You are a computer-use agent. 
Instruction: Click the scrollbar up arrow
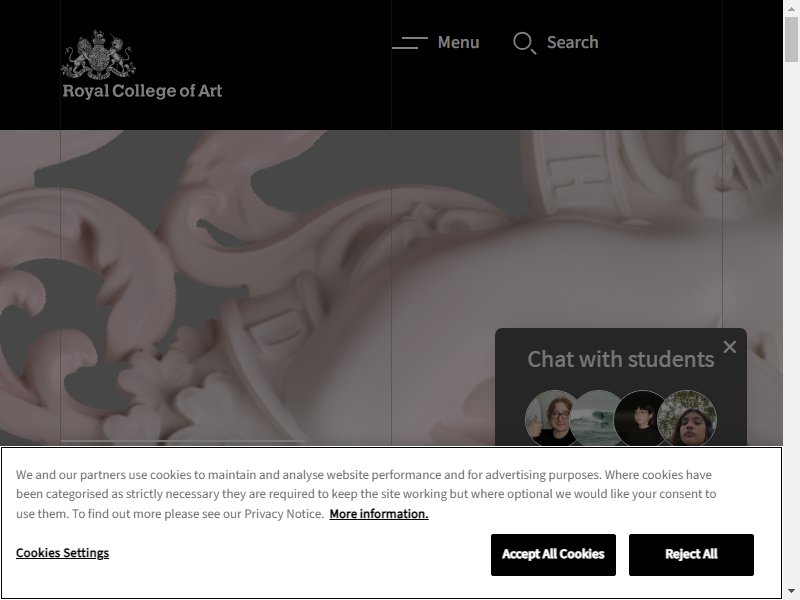(x=791, y=7)
